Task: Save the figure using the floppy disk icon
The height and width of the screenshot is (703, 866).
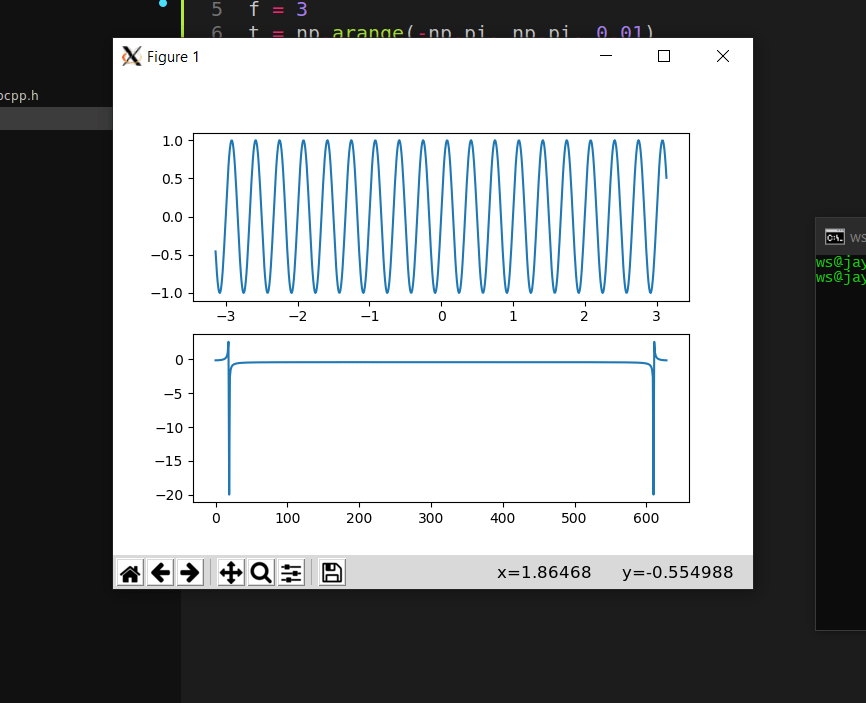Action: click(332, 572)
